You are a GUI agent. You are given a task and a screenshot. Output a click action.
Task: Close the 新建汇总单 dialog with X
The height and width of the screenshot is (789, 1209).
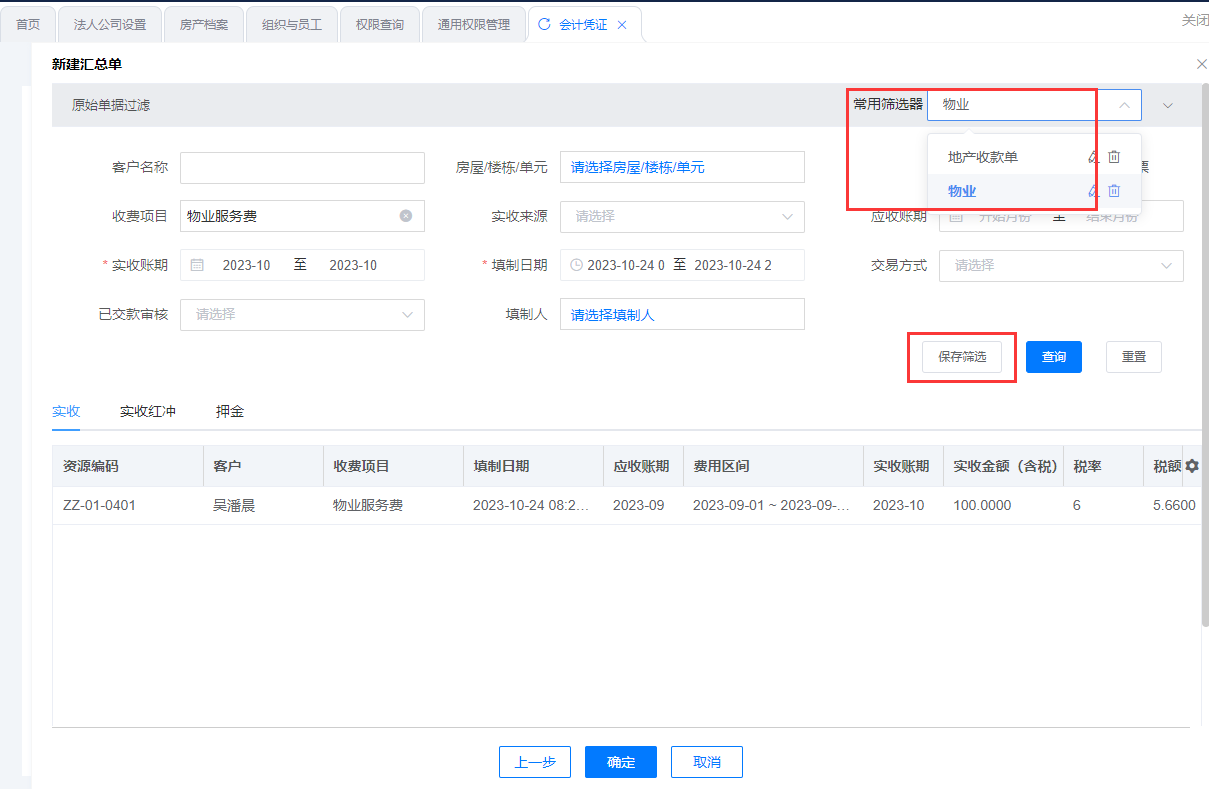click(x=1201, y=64)
